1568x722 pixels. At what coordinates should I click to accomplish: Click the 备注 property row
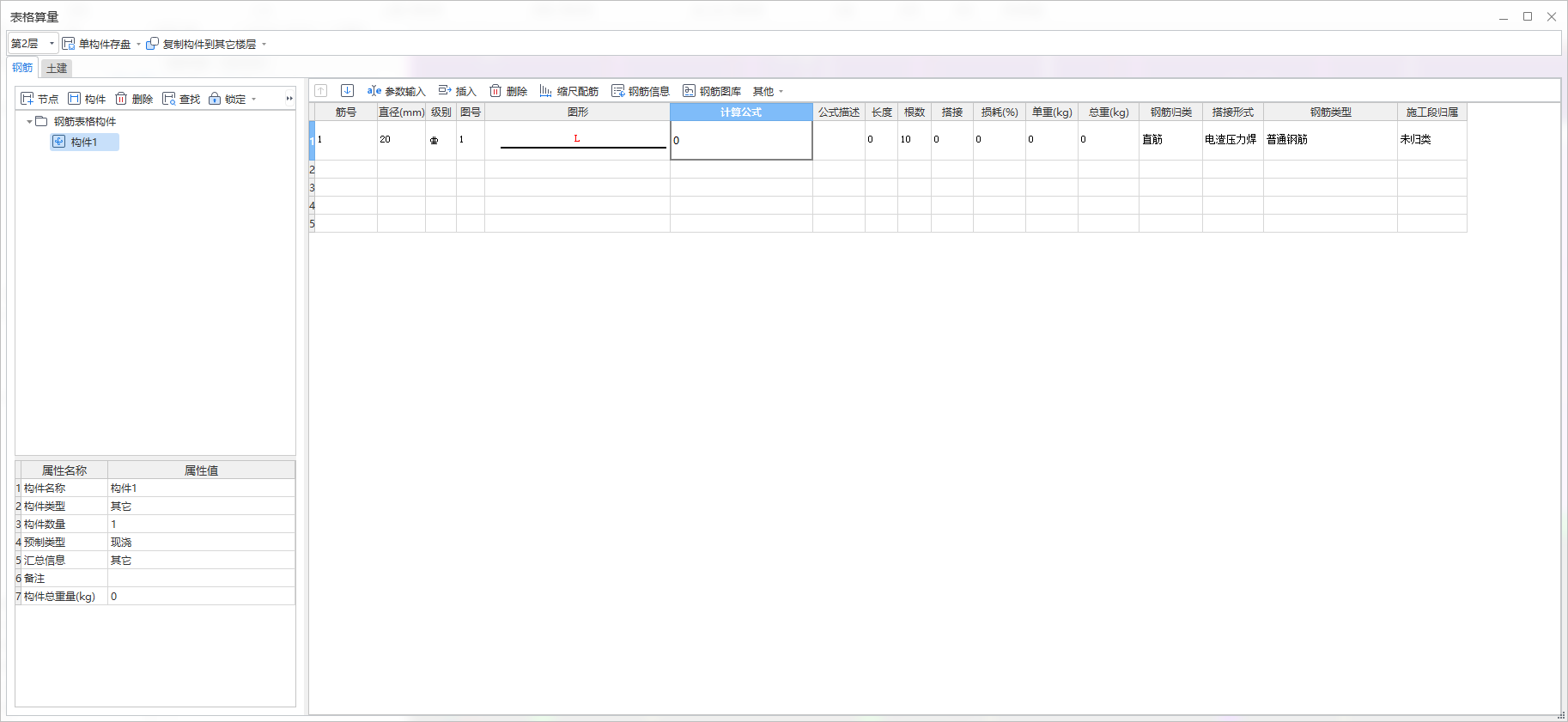[x=155, y=579]
